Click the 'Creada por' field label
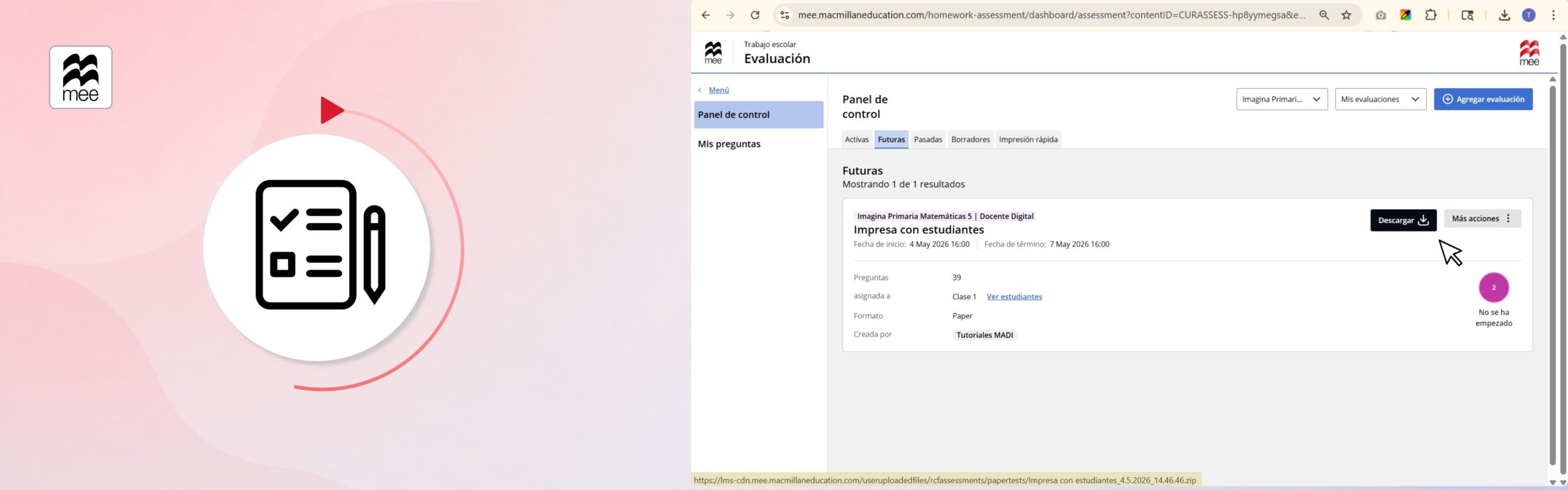The width and height of the screenshot is (1568, 490). (x=872, y=334)
